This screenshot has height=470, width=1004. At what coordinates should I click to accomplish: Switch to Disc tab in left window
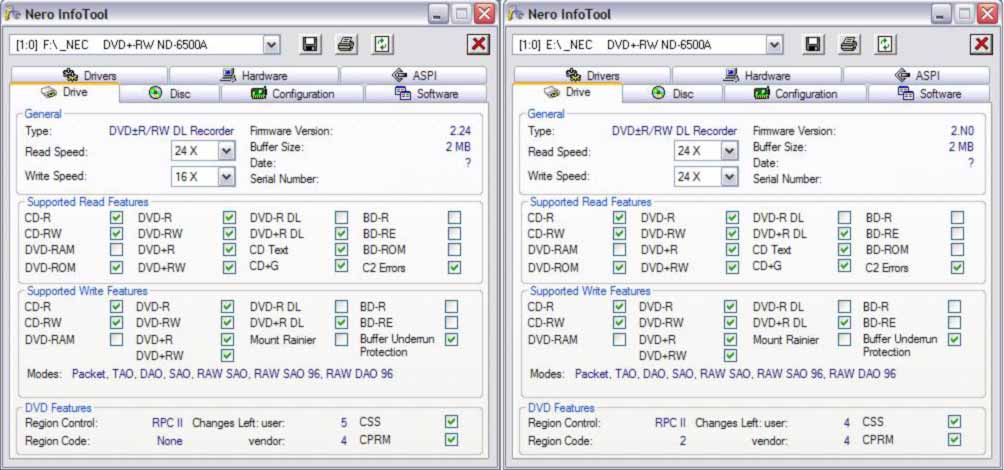[169, 94]
